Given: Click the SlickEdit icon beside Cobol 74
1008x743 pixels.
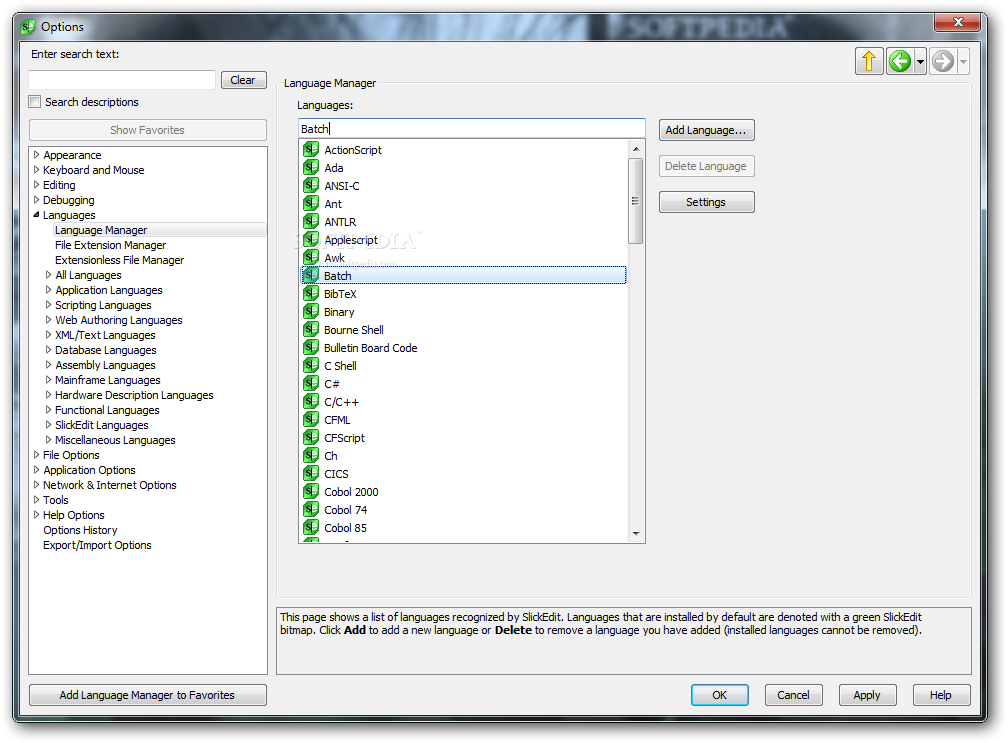Looking at the screenshot, I should click(311, 509).
